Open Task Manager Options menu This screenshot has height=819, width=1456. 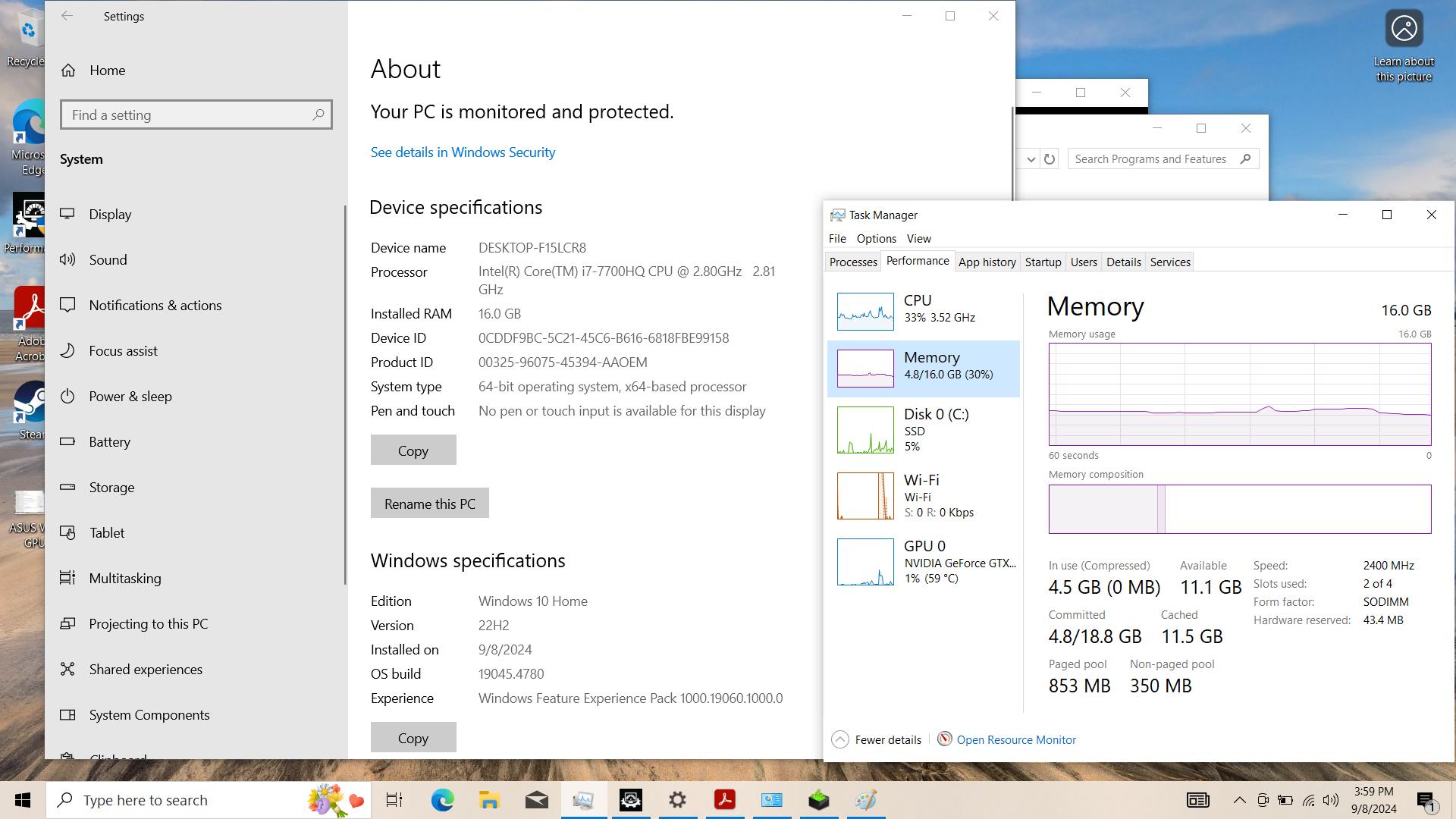[876, 239]
